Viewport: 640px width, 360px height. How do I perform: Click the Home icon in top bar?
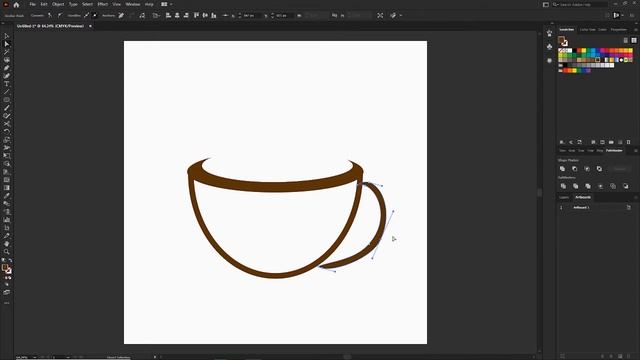point(16,4)
